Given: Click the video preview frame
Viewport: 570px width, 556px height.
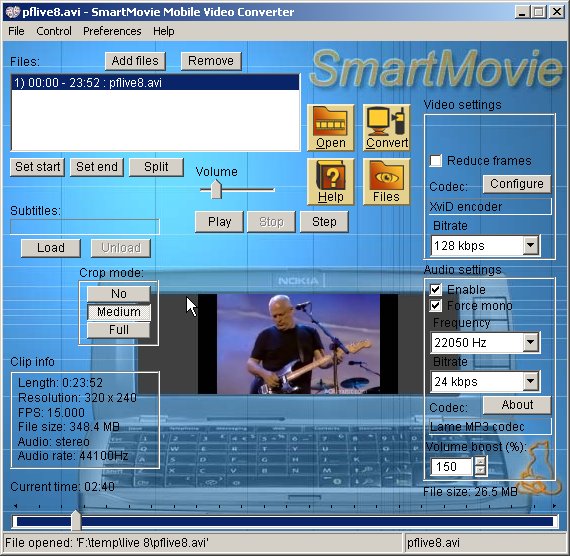Looking at the screenshot, I should [298, 344].
